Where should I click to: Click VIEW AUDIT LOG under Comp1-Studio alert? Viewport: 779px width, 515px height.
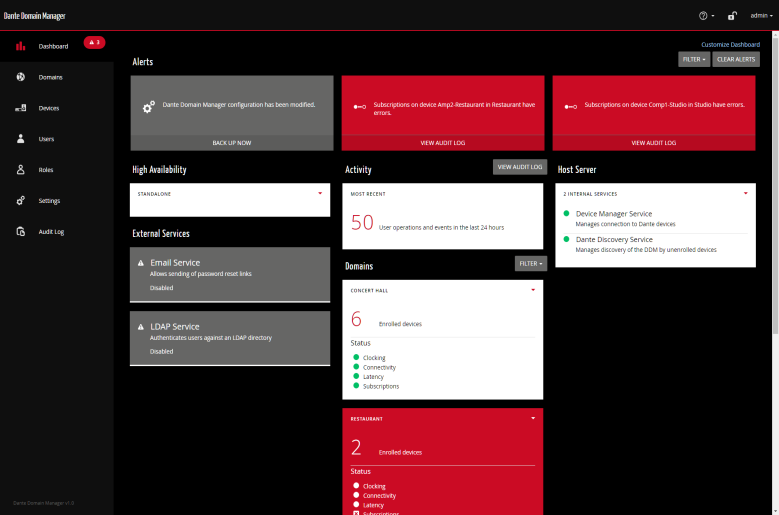point(654,143)
